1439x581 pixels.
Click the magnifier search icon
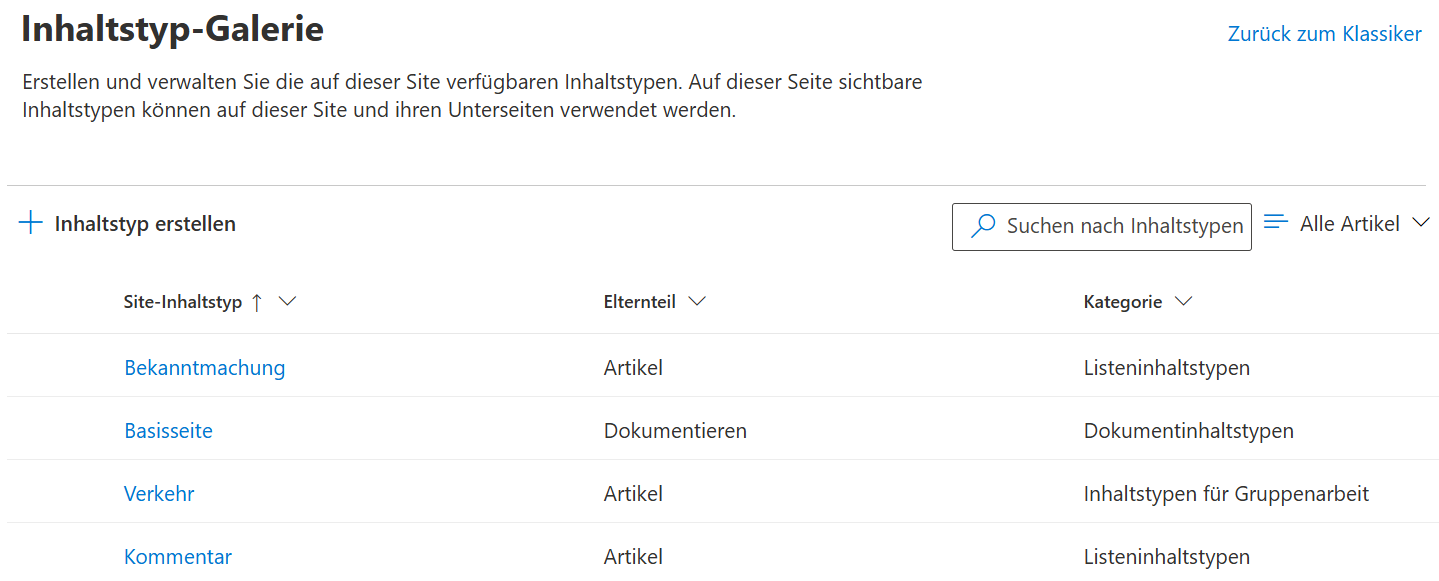(x=983, y=226)
